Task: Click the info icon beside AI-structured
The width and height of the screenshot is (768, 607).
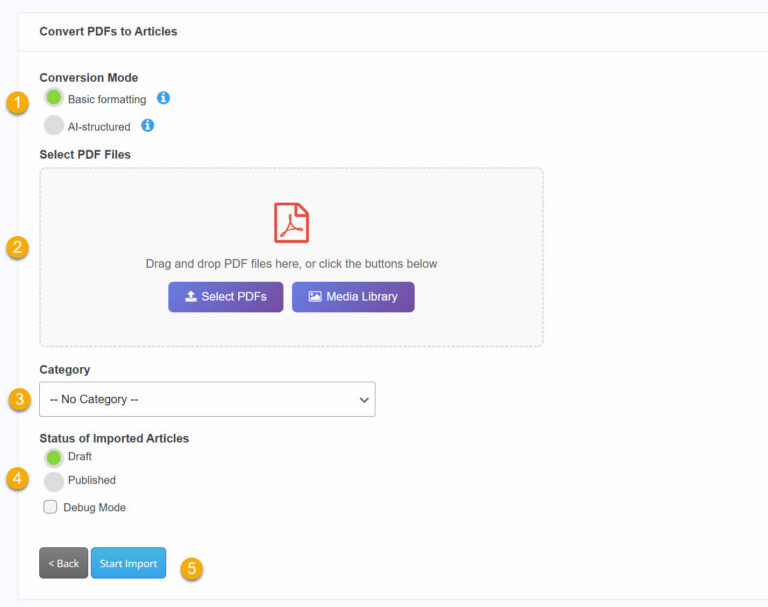Action: click(148, 126)
